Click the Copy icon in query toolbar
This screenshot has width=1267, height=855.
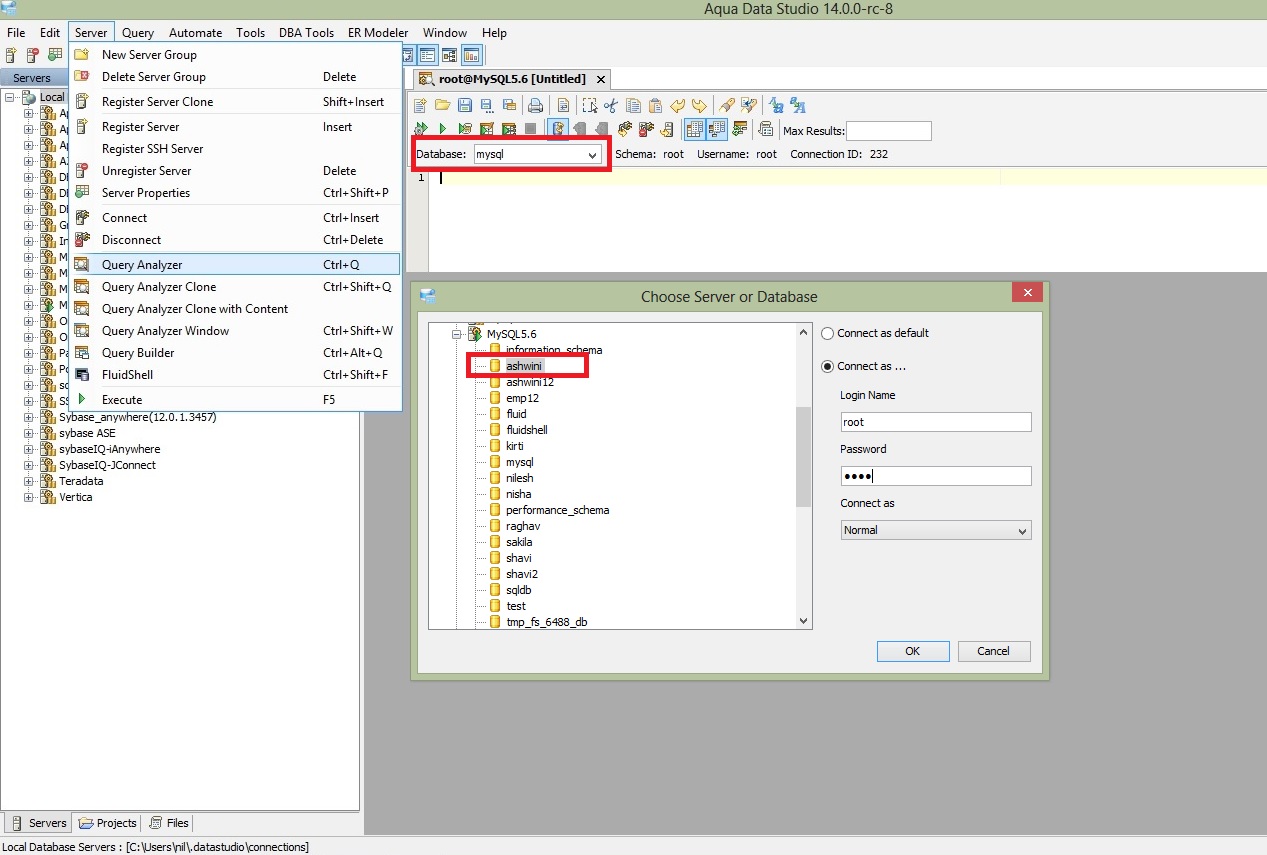point(633,105)
